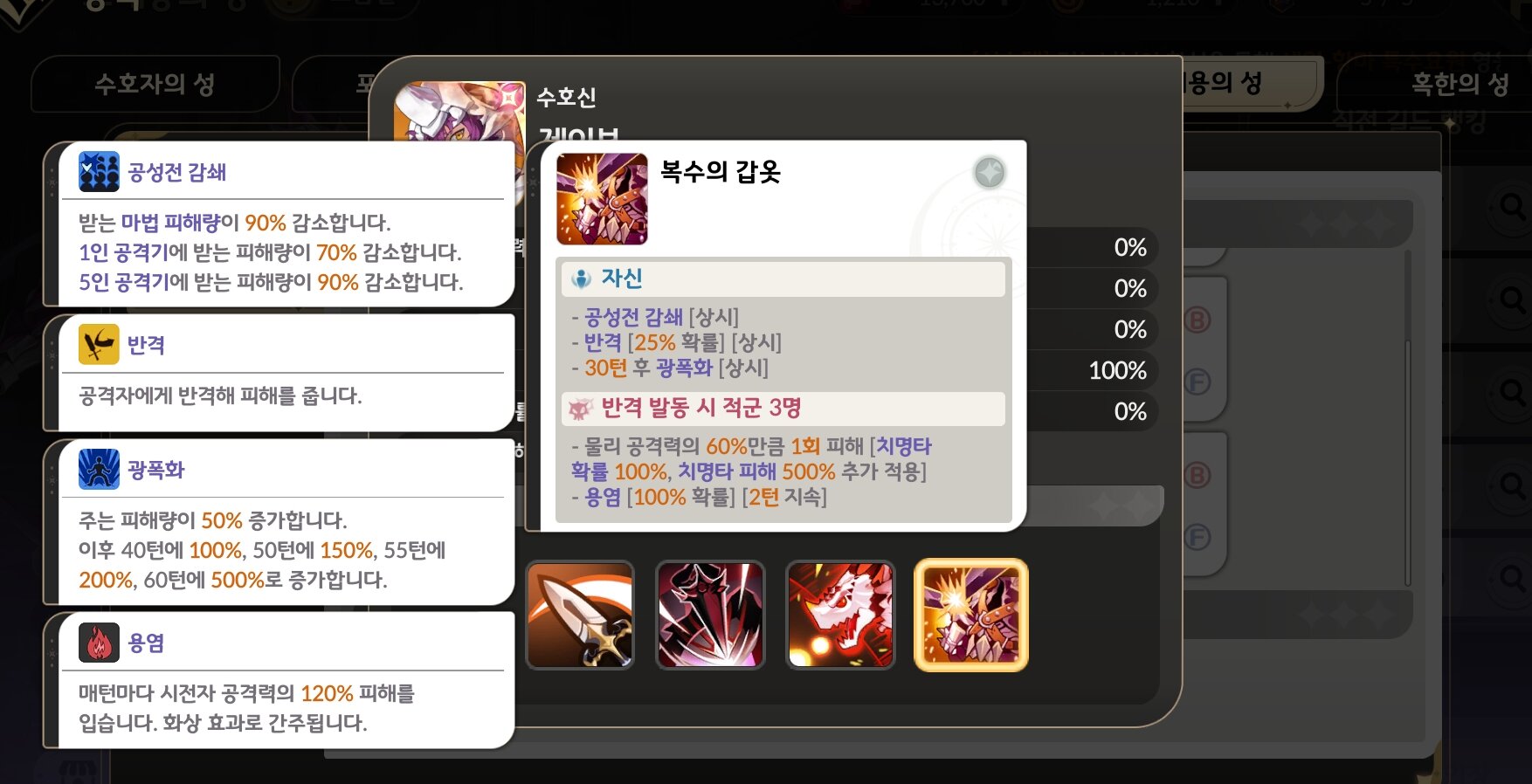1532x784 pixels.
Task: Click the vertical scrollbar on right panel
Action: tap(1407, 419)
